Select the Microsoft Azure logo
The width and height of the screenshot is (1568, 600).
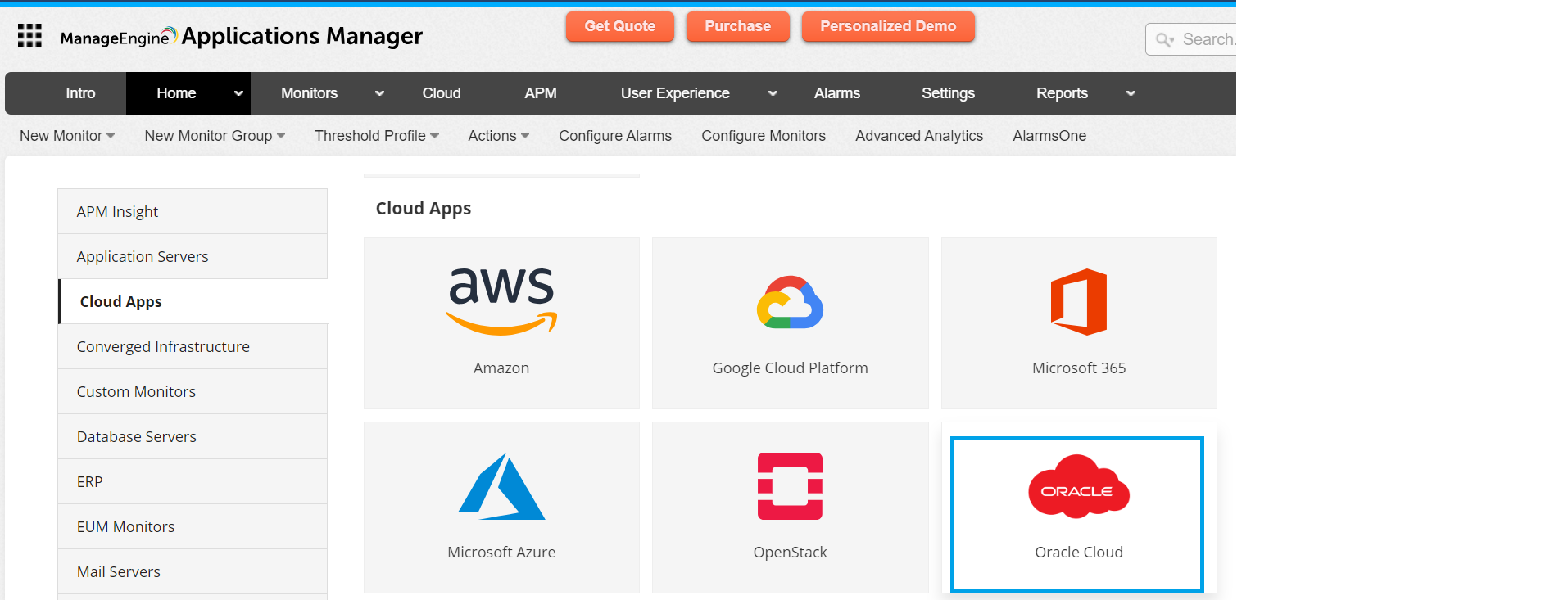[501, 486]
